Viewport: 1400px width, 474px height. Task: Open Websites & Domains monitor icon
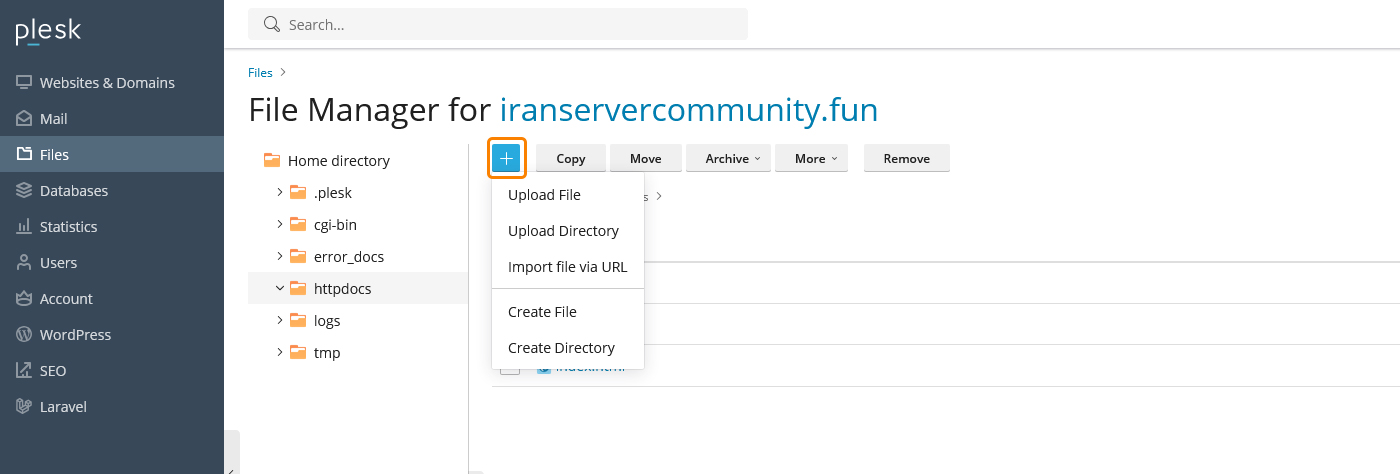click(24, 83)
